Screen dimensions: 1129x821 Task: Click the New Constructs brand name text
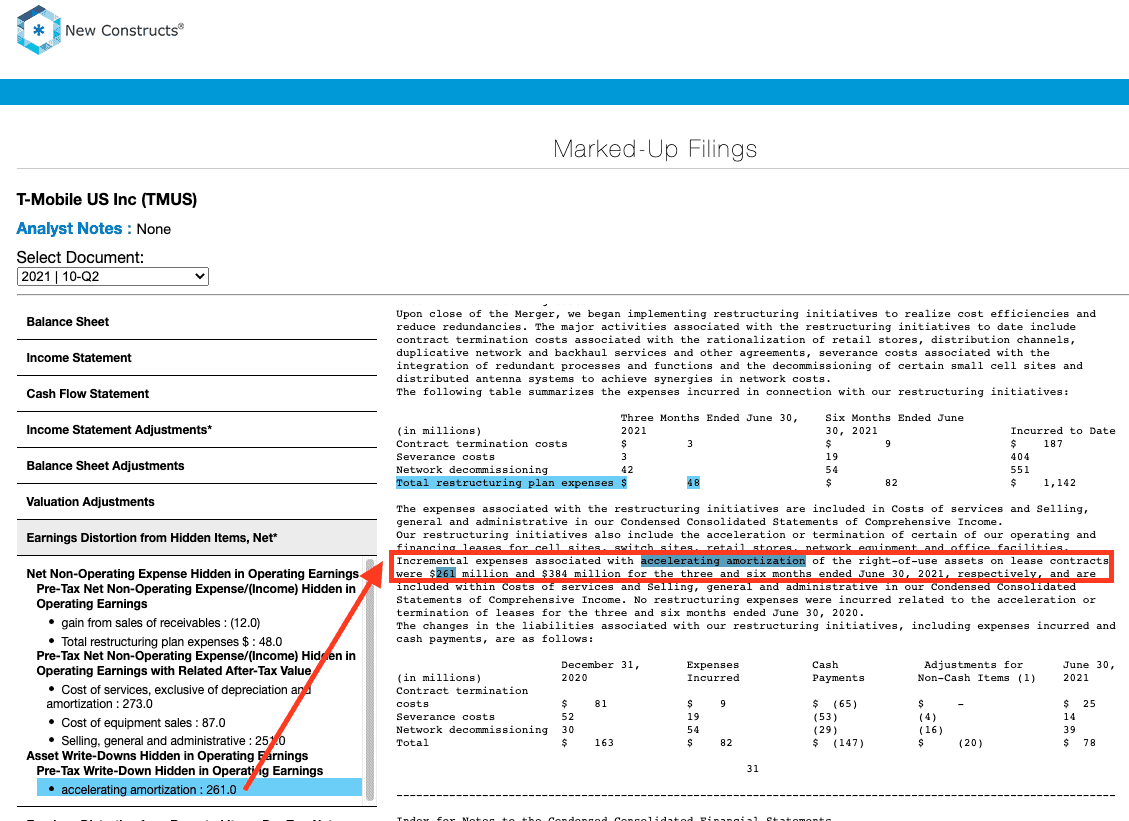click(x=124, y=30)
